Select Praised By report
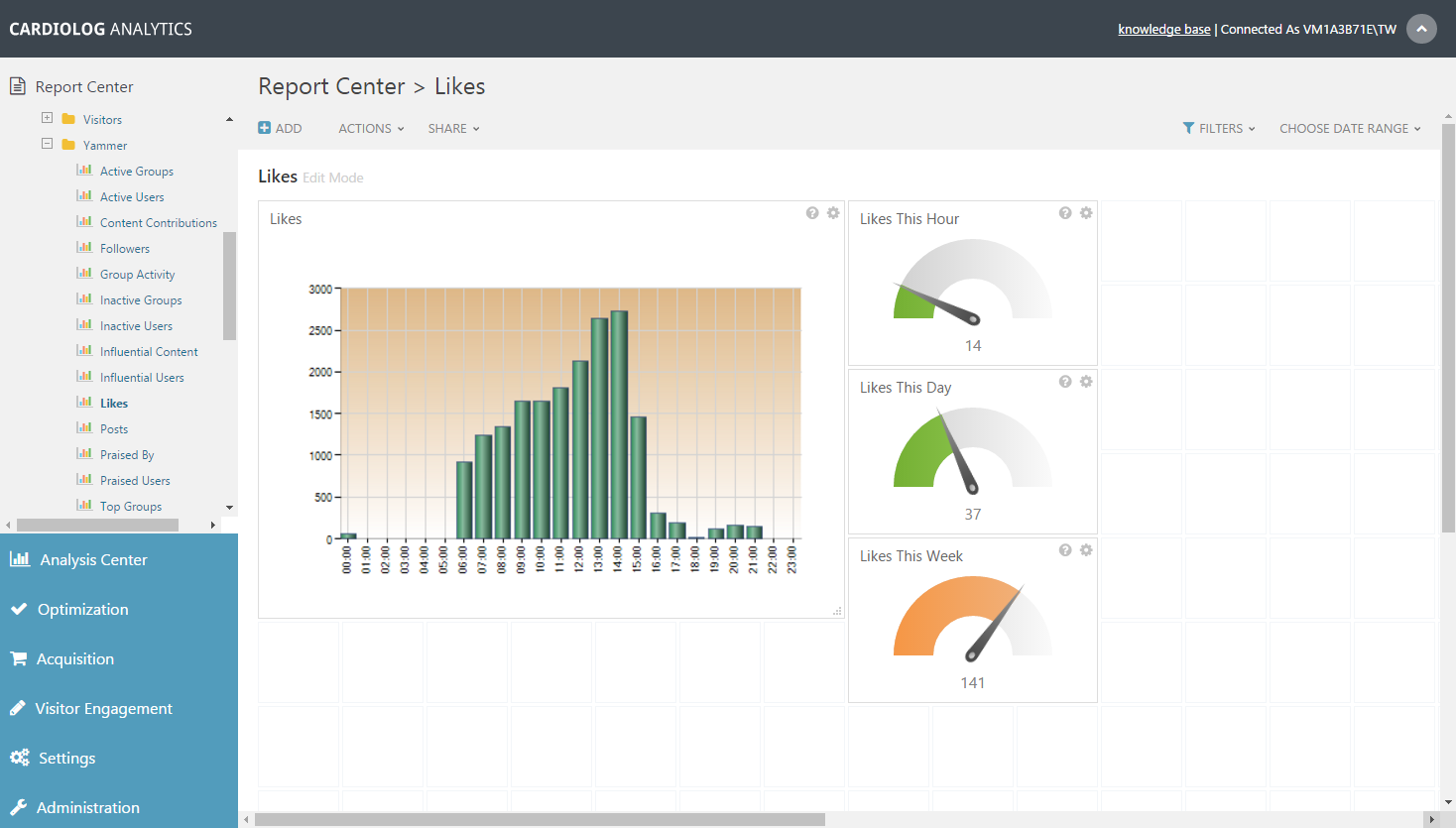Viewport: 1456px width, 828px height. [127, 454]
